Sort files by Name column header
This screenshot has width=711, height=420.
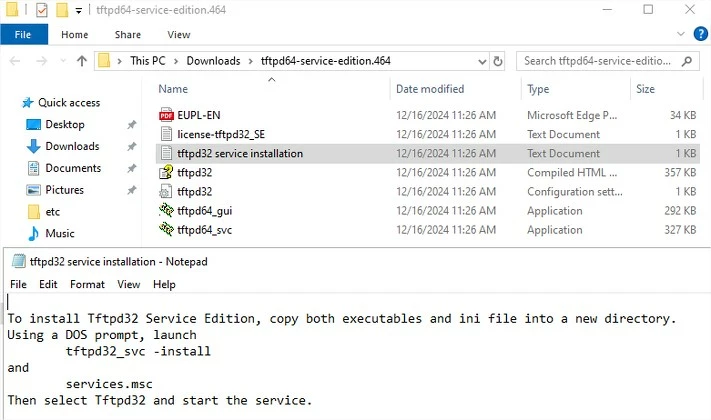click(x=173, y=89)
